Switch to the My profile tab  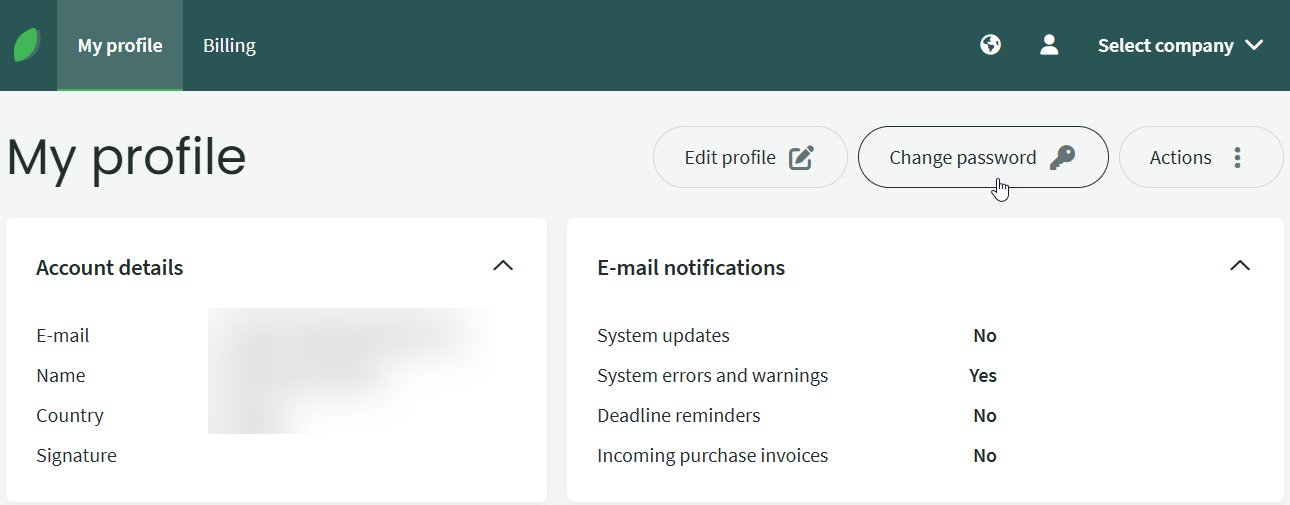pos(120,46)
